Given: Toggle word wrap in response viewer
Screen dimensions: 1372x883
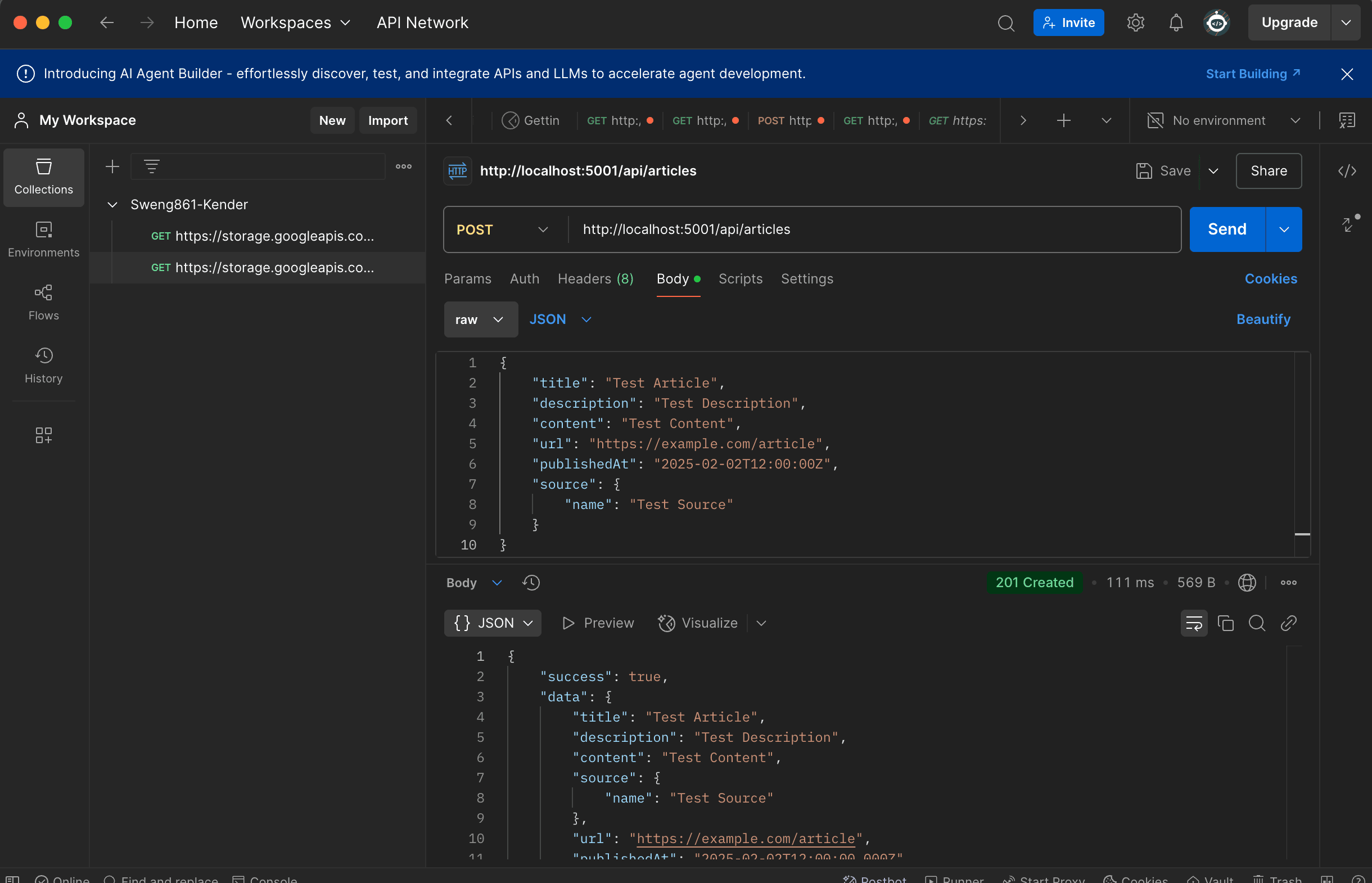Looking at the screenshot, I should coord(1194,623).
